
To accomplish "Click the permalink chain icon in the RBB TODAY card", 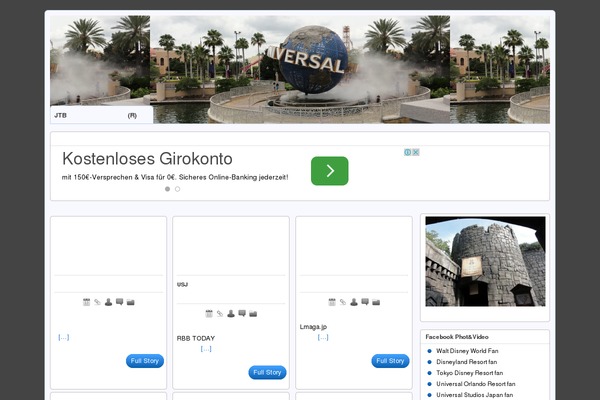I will (220, 313).
